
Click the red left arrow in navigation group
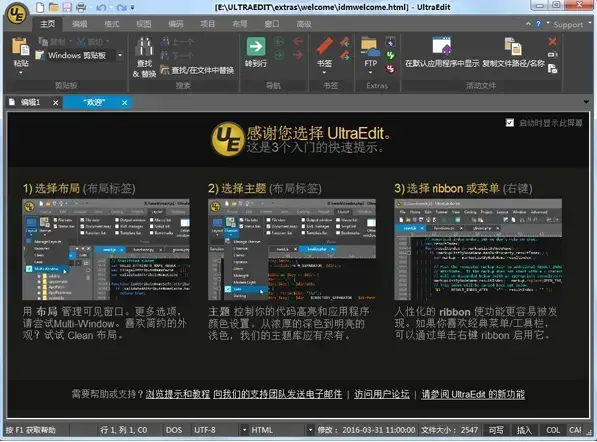[x=298, y=41]
